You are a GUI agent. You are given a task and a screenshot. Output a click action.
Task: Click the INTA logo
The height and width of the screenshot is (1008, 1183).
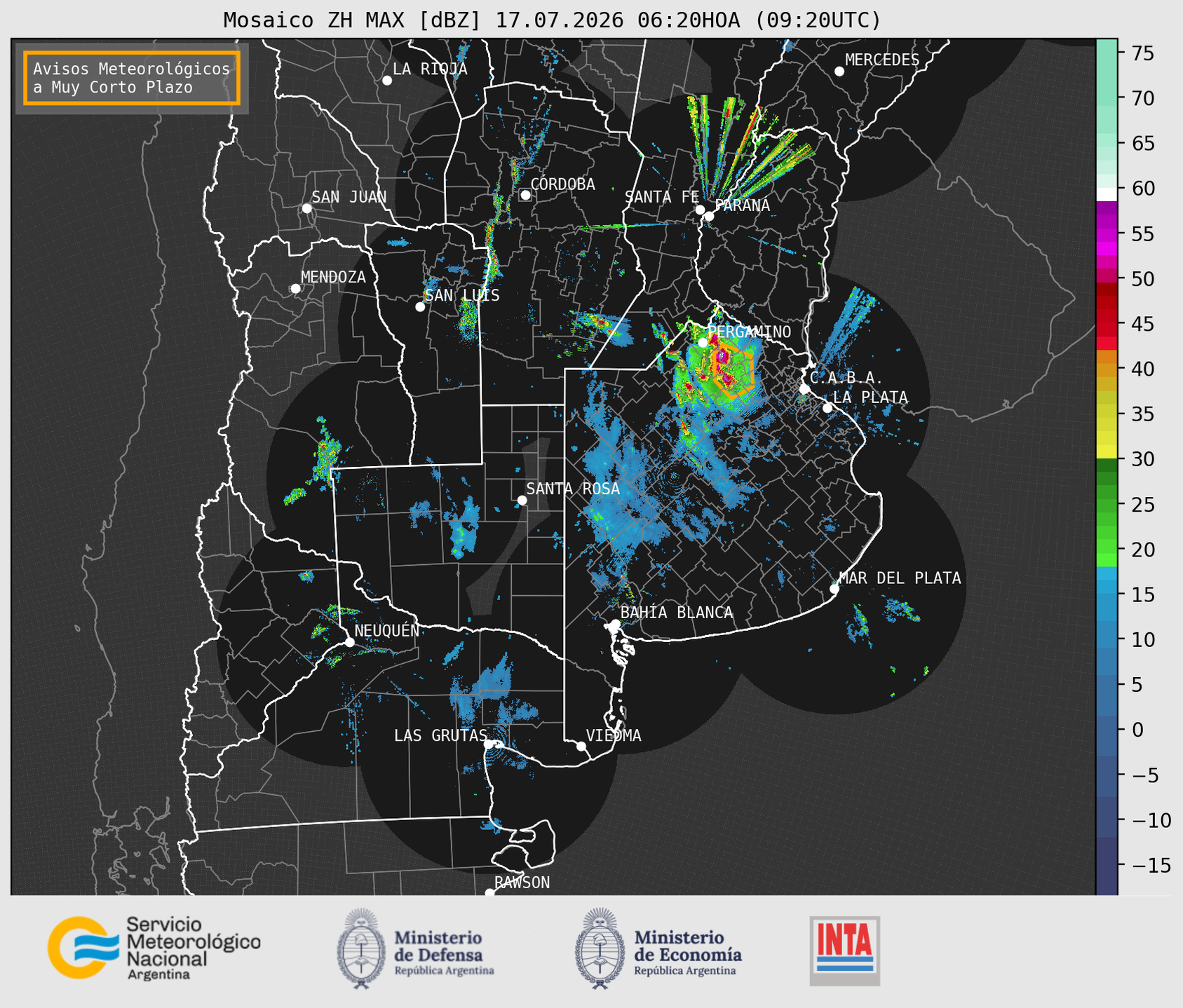844,951
